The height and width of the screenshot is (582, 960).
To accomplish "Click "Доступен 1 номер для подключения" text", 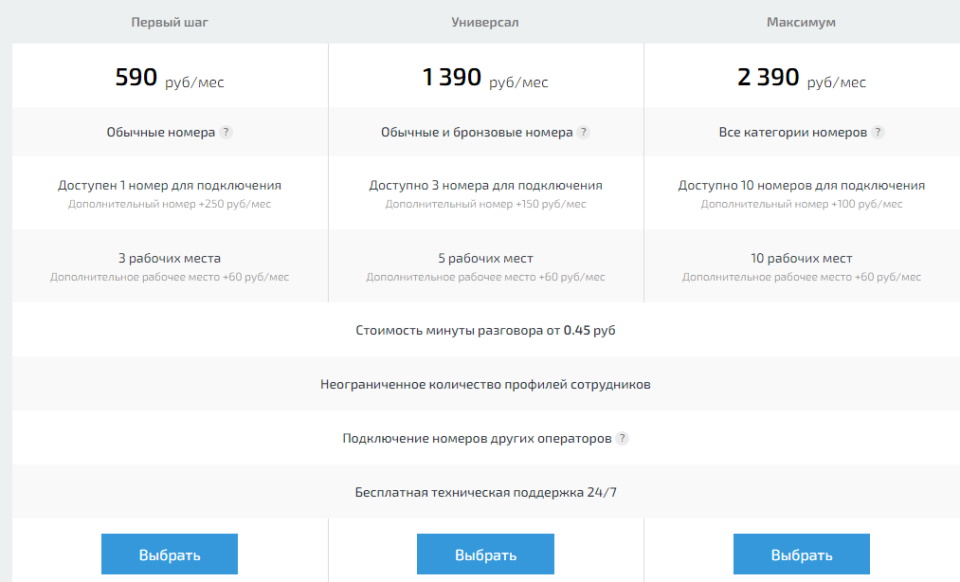I will [x=169, y=185].
